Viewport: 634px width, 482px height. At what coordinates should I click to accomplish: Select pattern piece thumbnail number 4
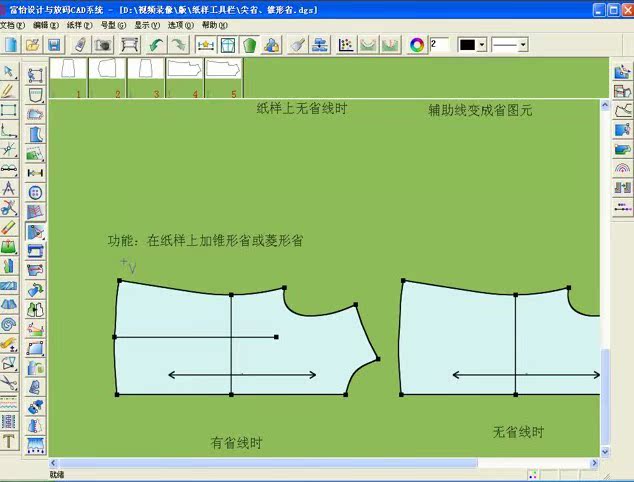tap(185, 76)
